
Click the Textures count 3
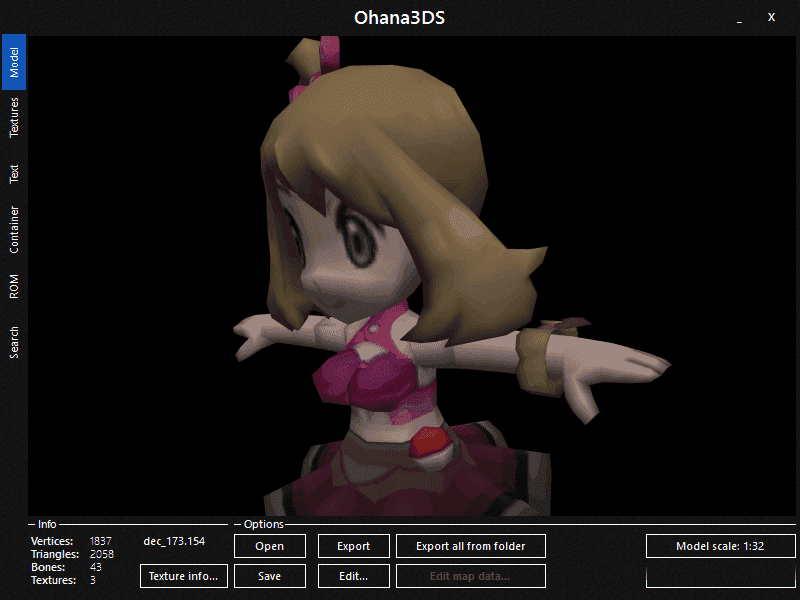point(93,580)
